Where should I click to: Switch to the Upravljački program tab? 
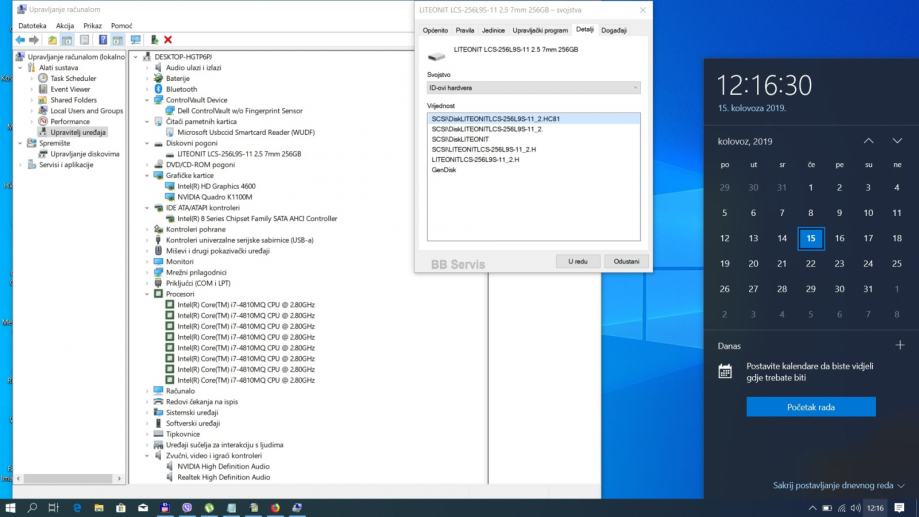(539, 30)
